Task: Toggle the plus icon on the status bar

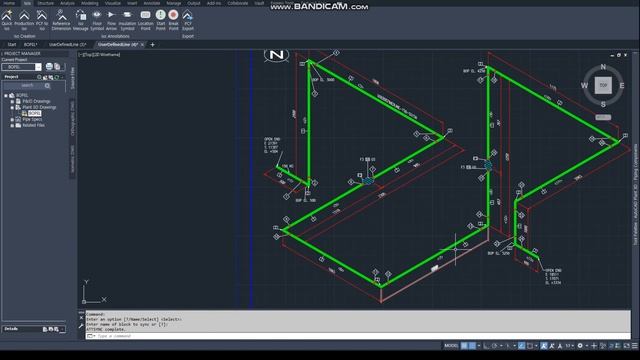Action: click(594, 346)
